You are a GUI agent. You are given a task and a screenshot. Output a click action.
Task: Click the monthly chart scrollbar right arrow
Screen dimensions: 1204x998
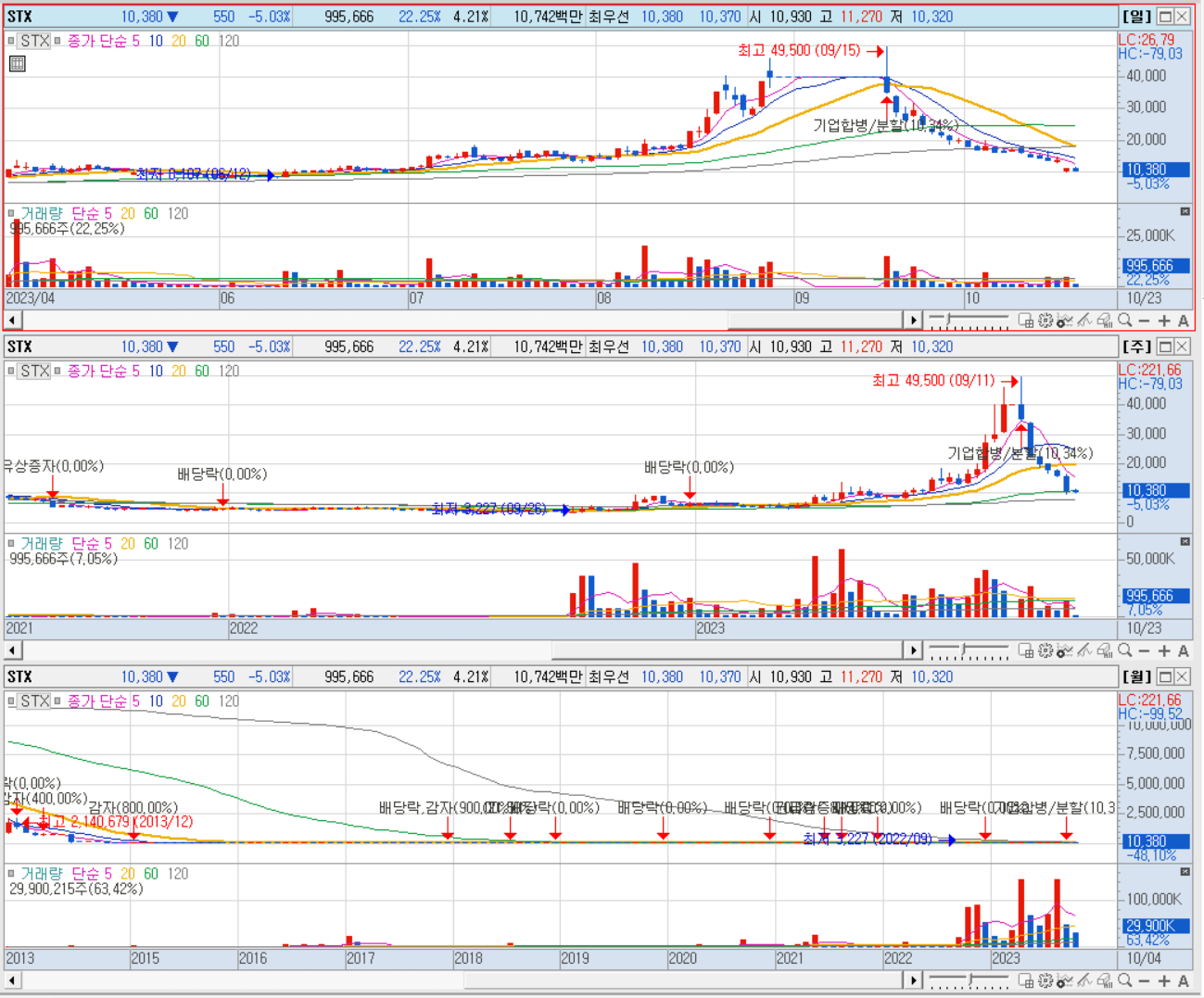(913, 980)
